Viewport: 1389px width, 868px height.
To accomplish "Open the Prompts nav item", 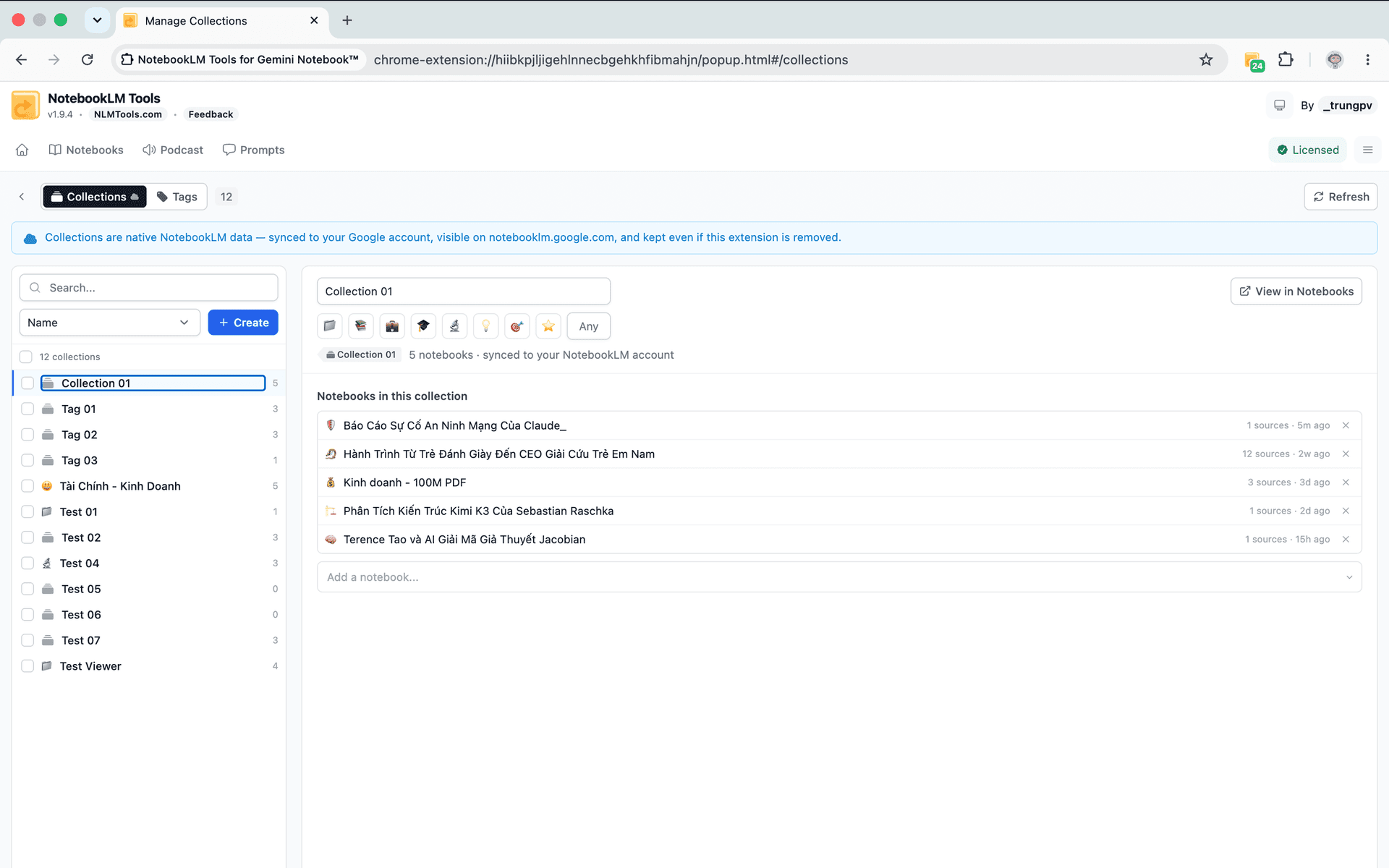I will coord(253,150).
